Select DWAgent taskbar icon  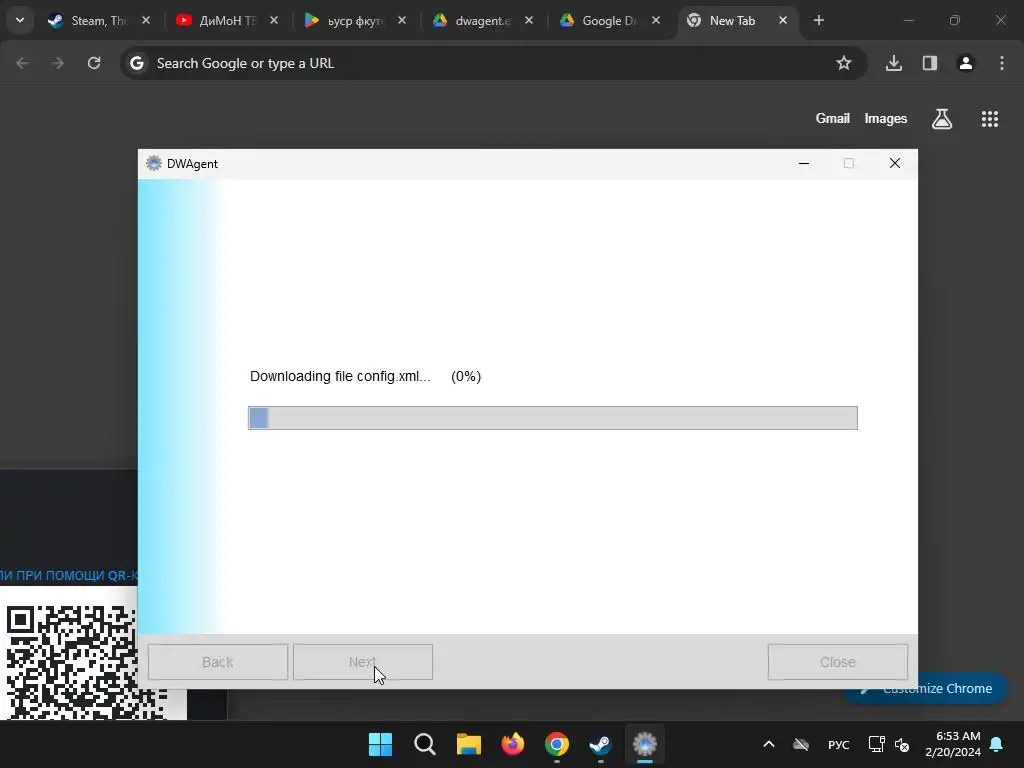(x=645, y=744)
